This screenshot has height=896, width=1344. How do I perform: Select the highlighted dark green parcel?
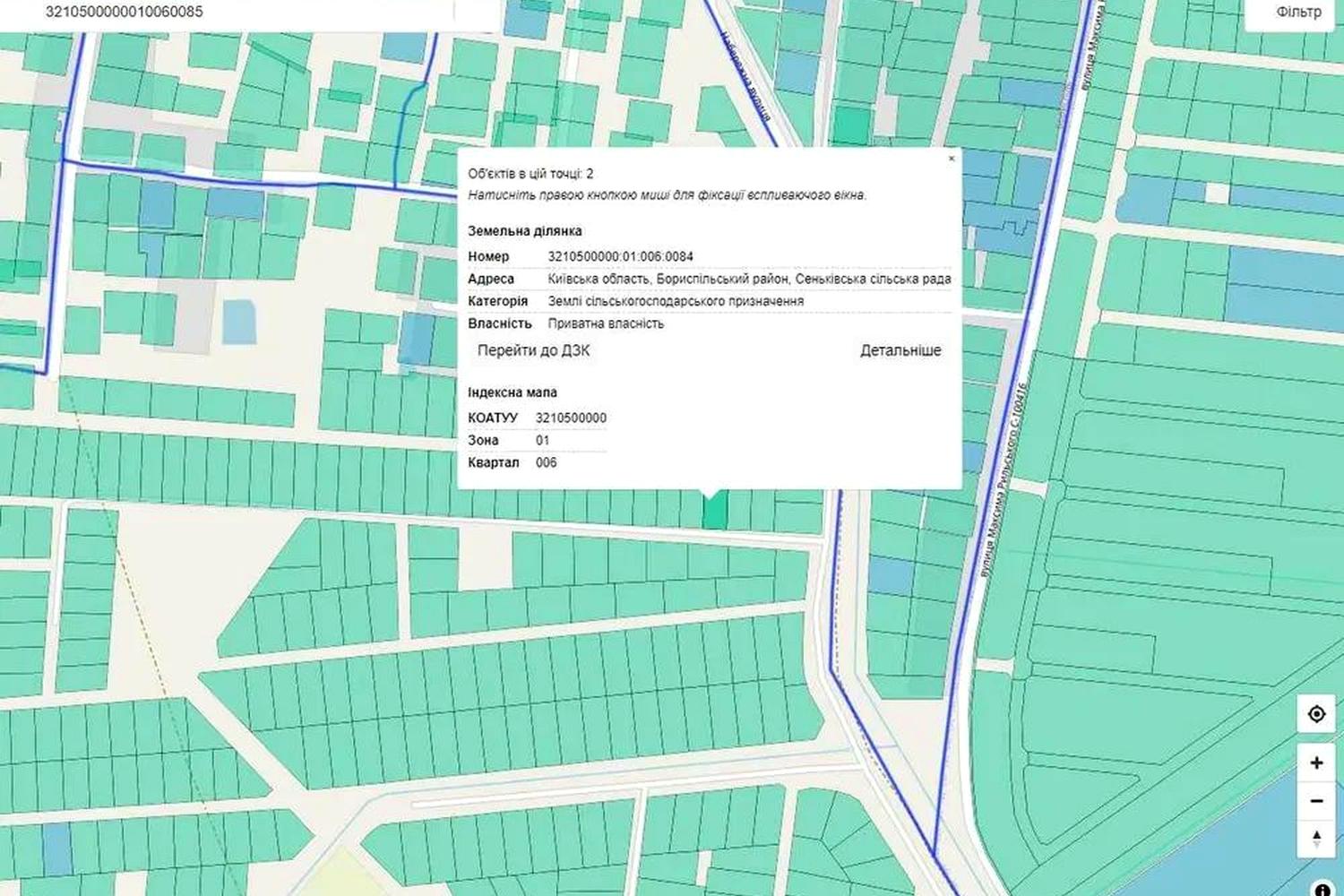pyautogui.click(x=714, y=511)
